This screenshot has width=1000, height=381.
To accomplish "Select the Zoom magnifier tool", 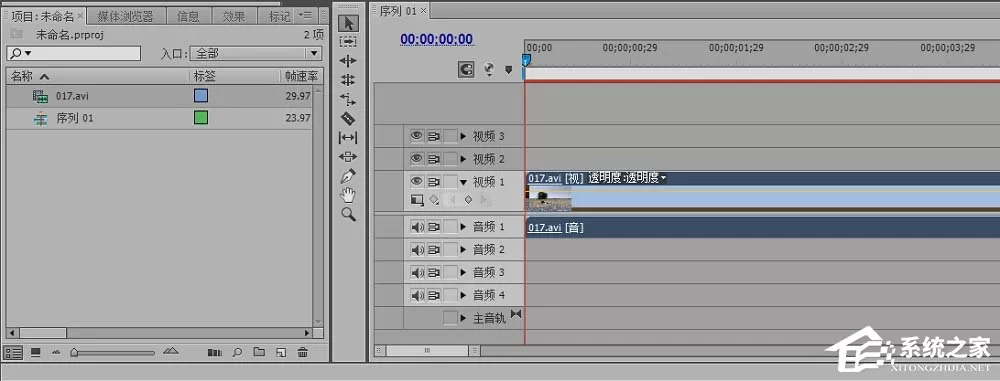I will [348, 214].
